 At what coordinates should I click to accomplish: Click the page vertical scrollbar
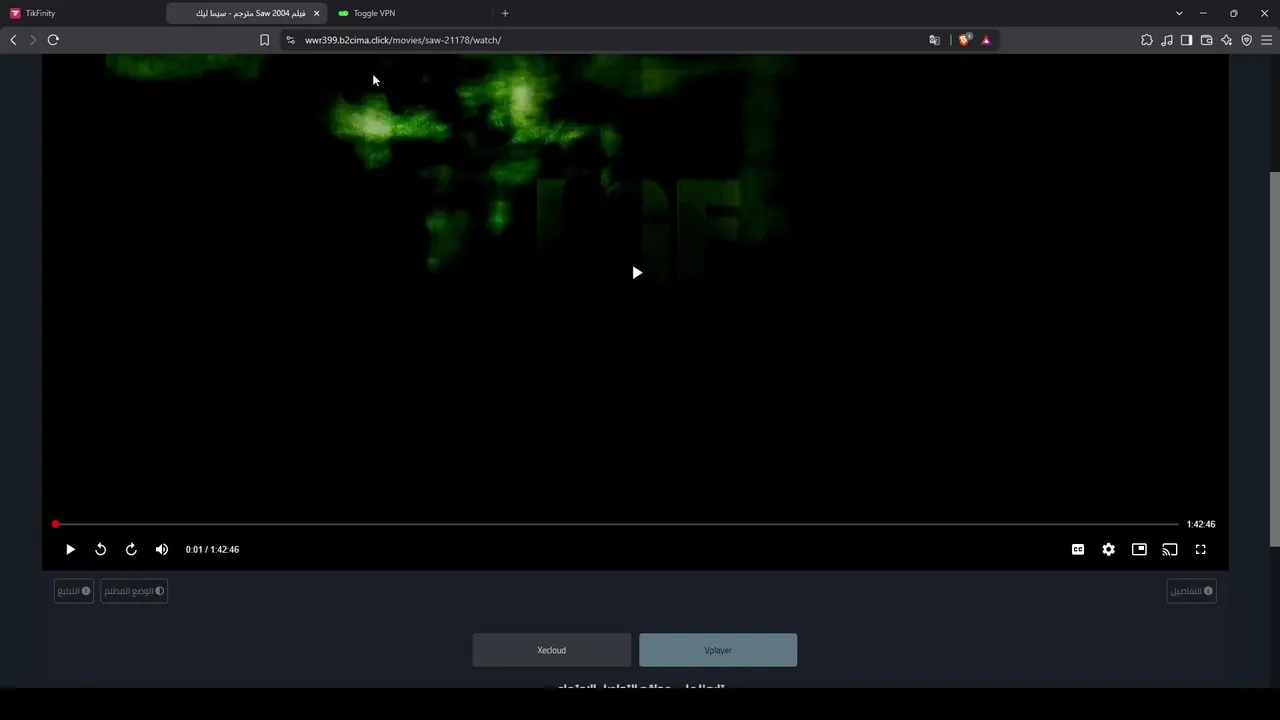pyautogui.click(x=1275, y=359)
